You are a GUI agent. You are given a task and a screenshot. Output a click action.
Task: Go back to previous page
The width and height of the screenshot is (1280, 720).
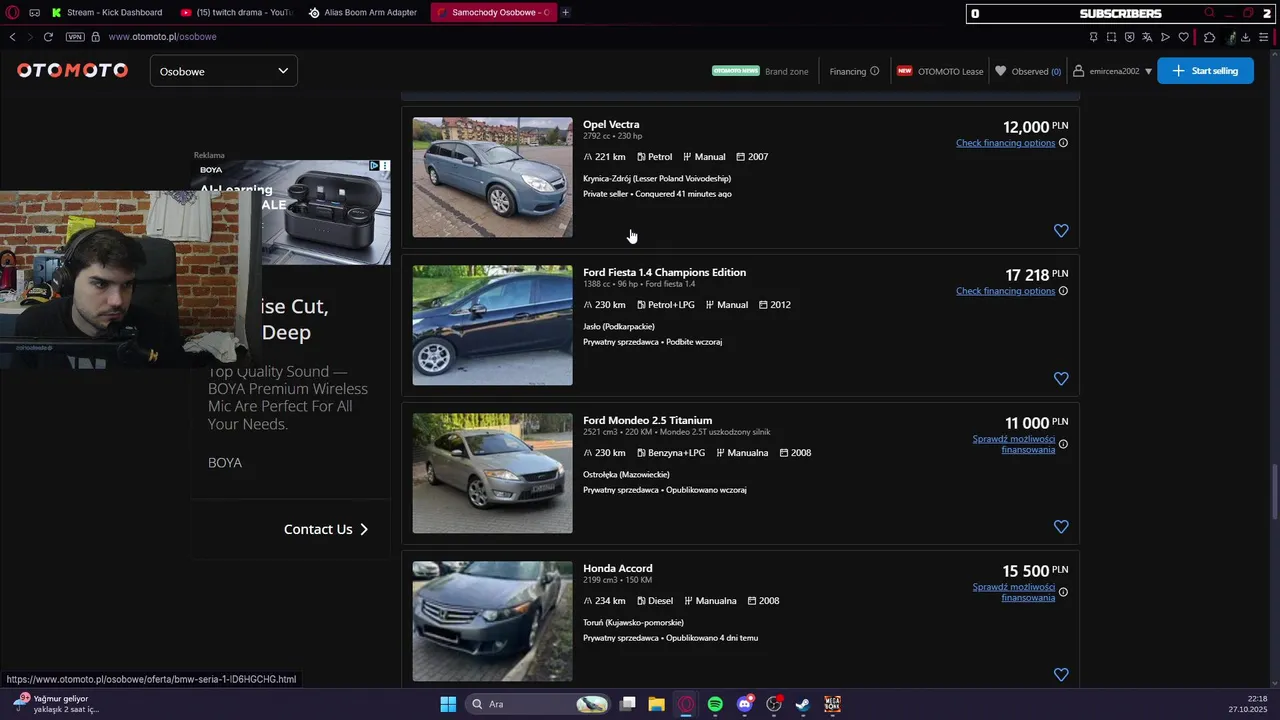[x=12, y=37]
